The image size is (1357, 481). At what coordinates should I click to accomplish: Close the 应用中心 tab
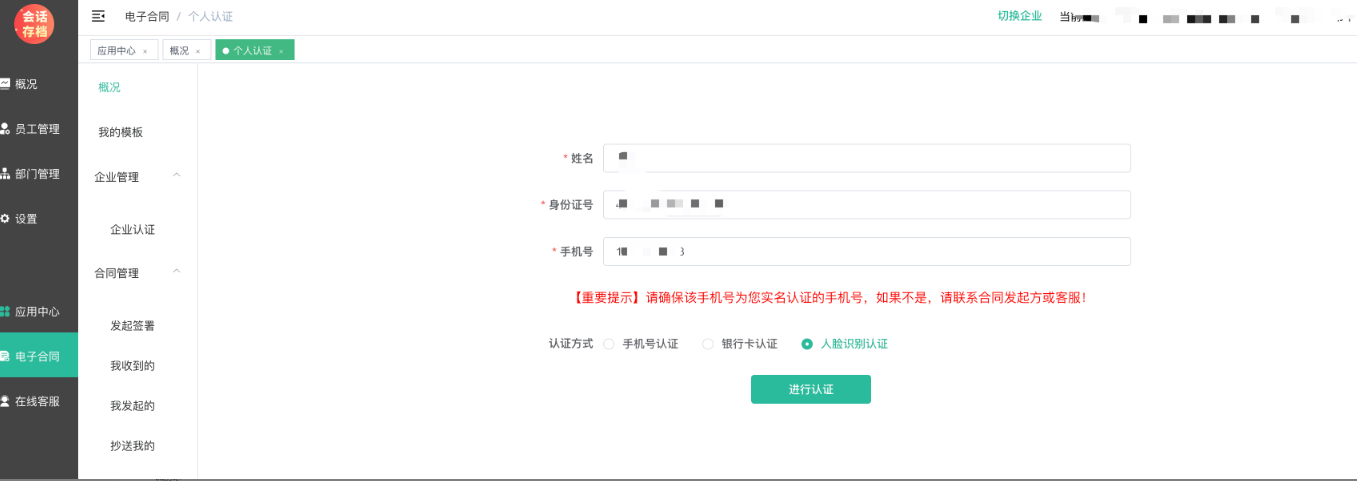pyautogui.click(x=145, y=51)
